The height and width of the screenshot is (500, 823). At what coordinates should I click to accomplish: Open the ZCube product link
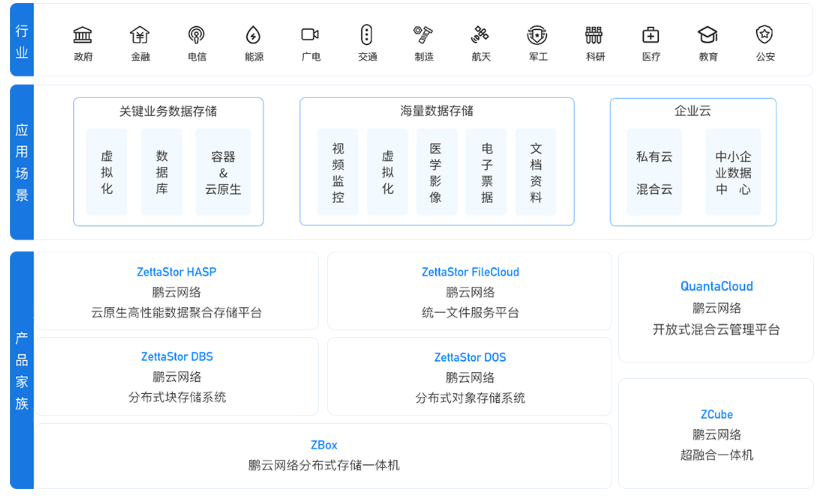[x=716, y=414]
